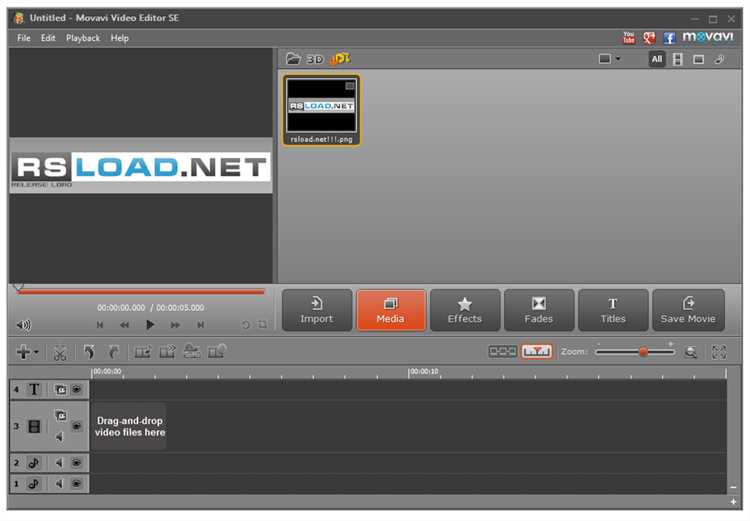This screenshot has height=521, width=750.
Task: Mute audio track 2 speaker toggle
Action: [x=59, y=463]
